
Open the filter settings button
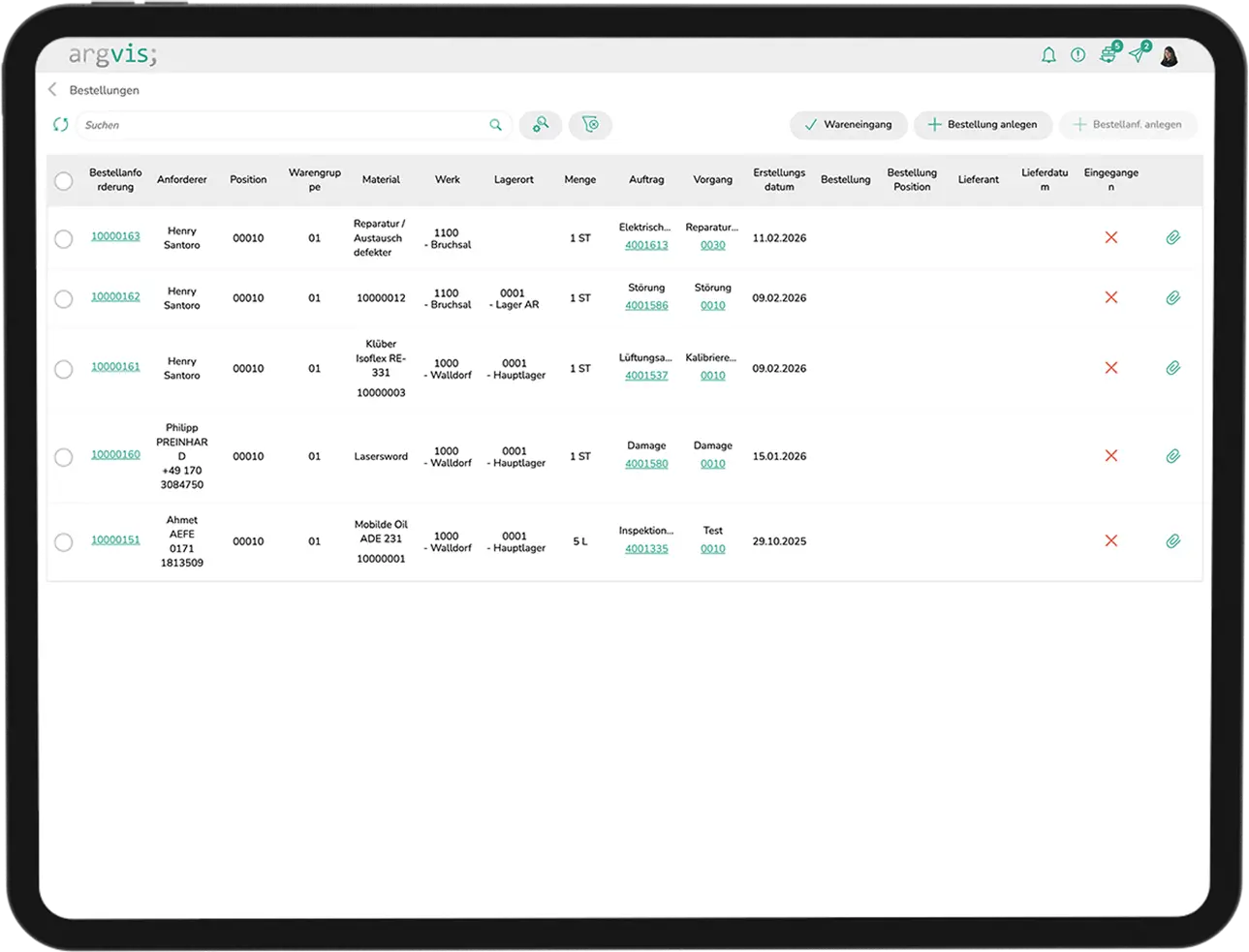click(x=590, y=125)
